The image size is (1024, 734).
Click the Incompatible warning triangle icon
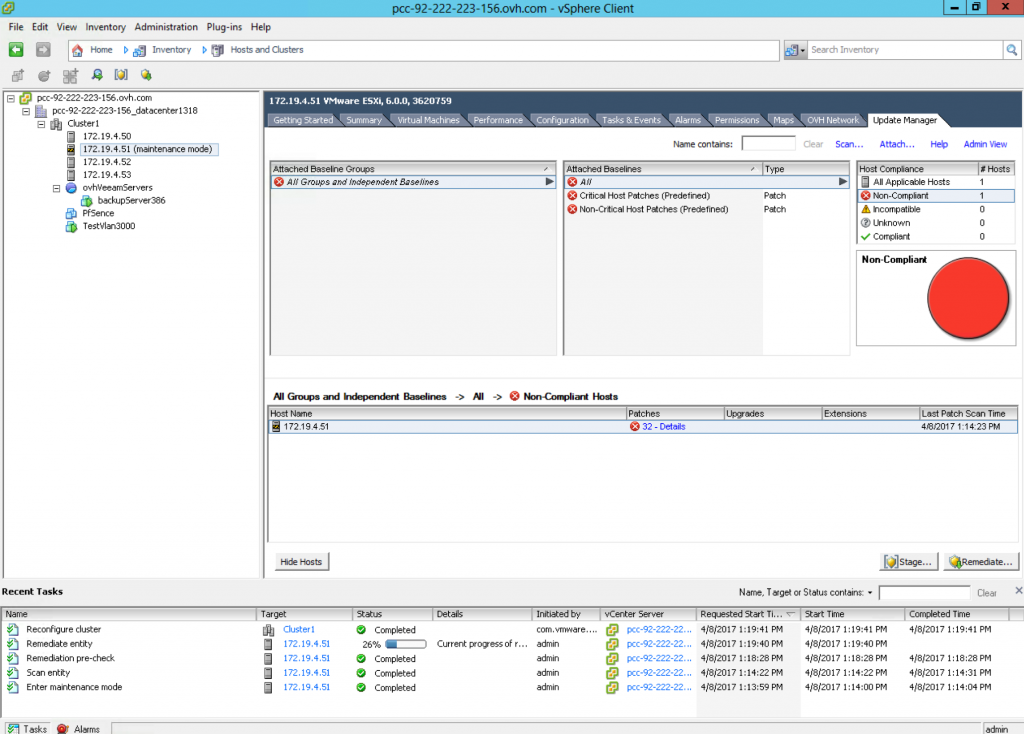click(x=865, y=210)
